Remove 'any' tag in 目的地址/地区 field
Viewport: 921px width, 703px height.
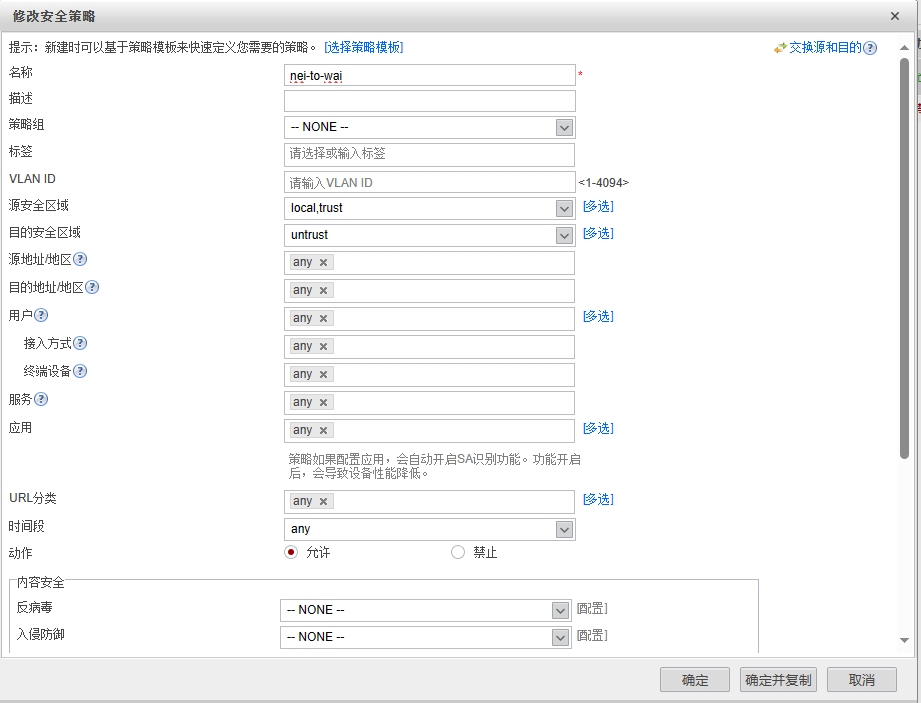323,290
